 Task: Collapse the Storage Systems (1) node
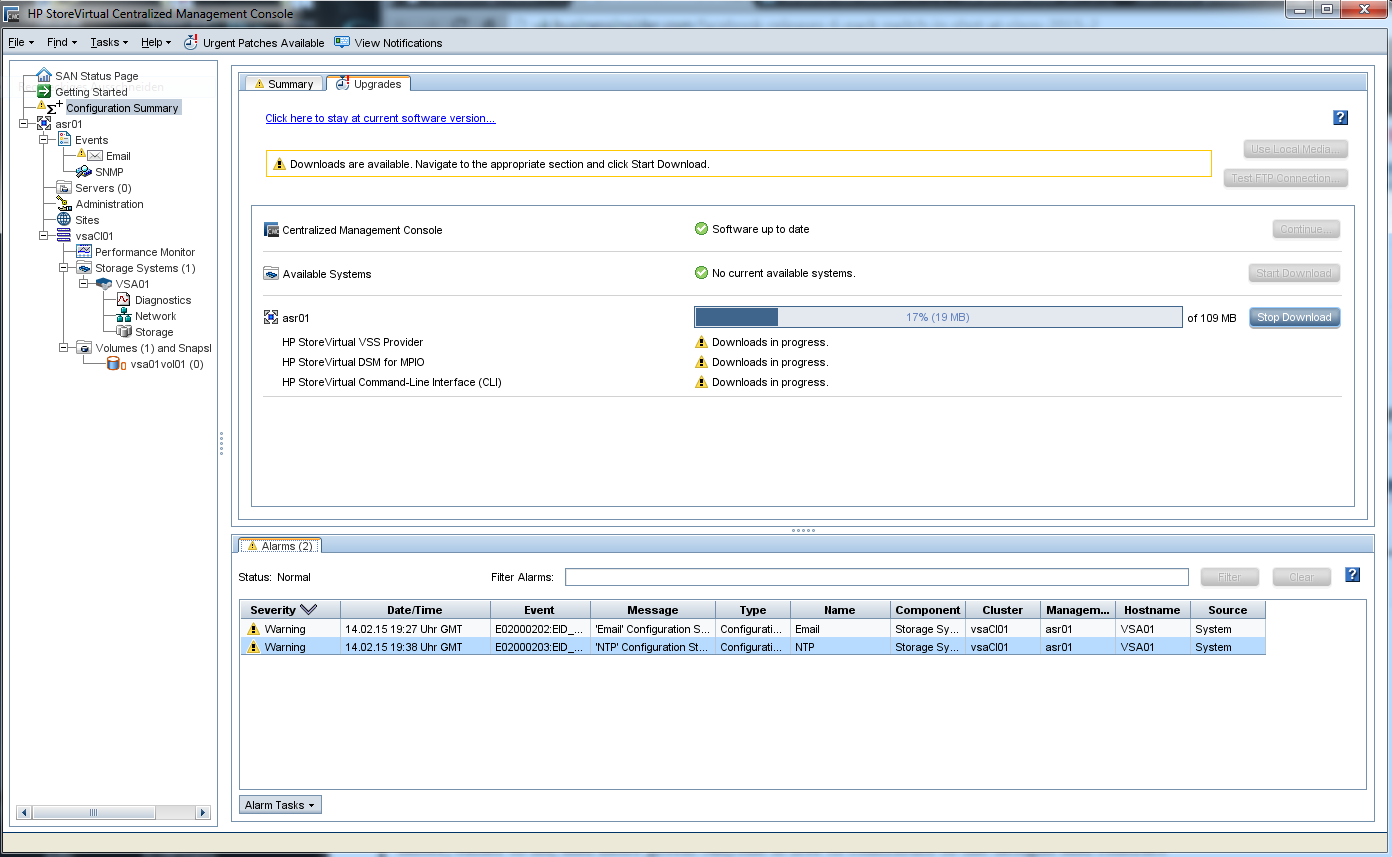point(64,268)
